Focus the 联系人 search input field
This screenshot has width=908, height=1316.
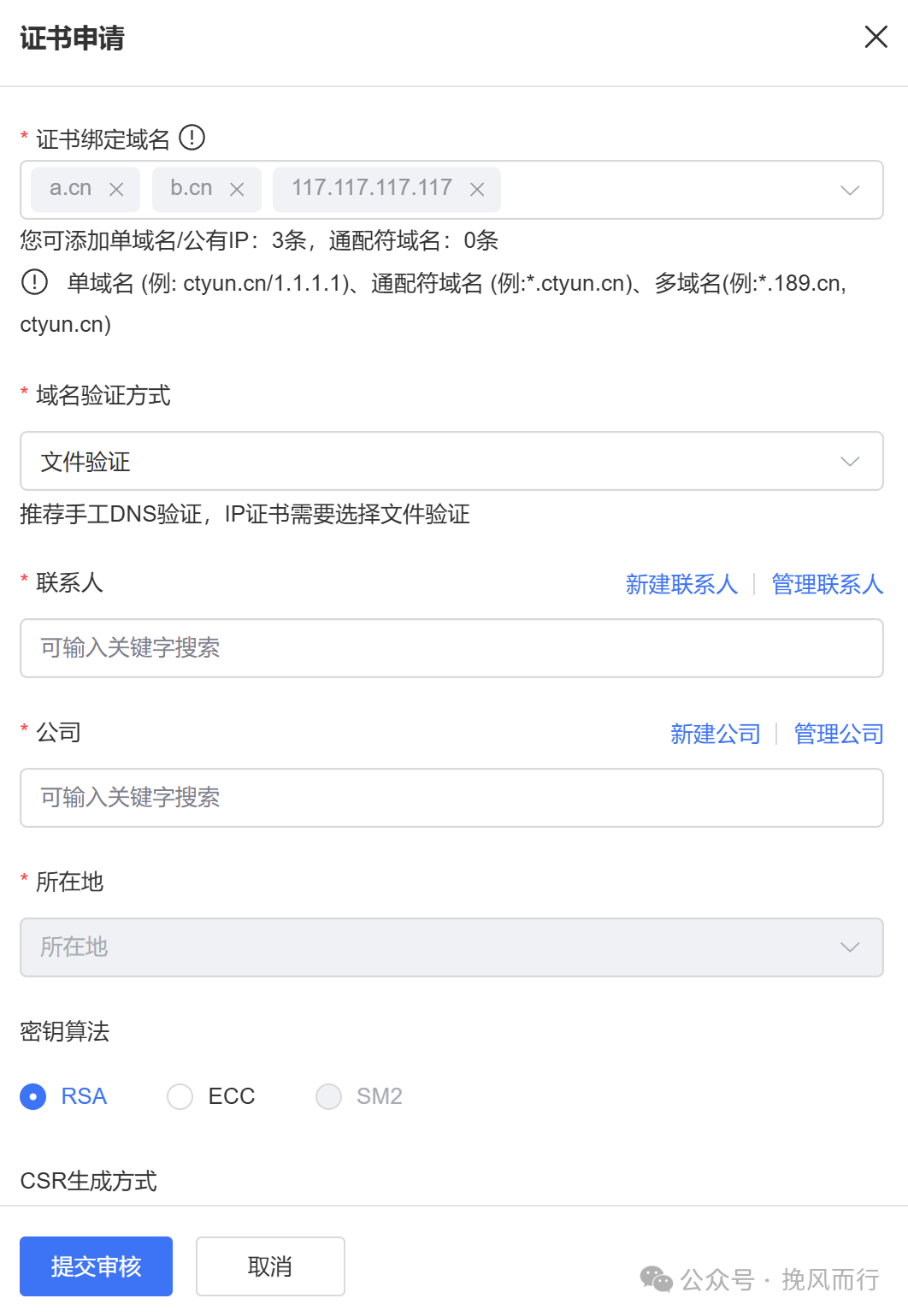pos(451,648)
